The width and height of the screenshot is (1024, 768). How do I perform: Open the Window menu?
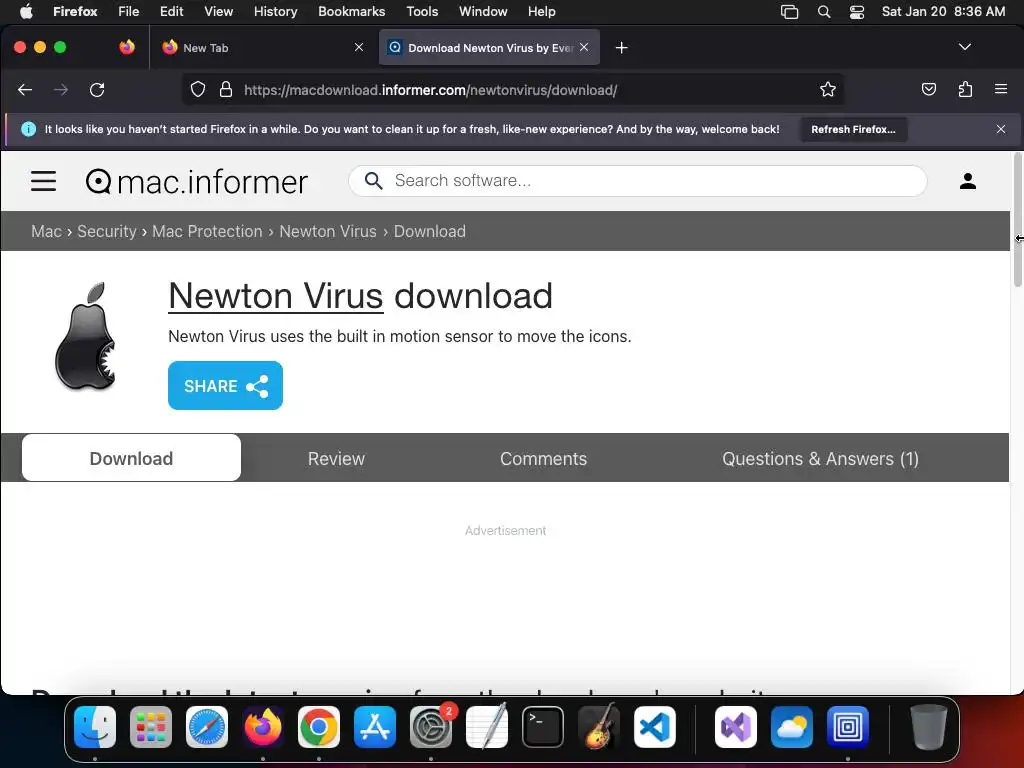click(483, 12)
